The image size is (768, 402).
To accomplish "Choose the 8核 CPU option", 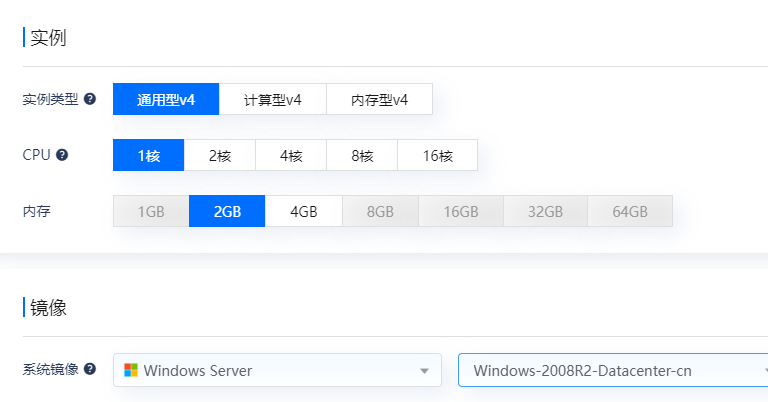I will pos(361,155).
